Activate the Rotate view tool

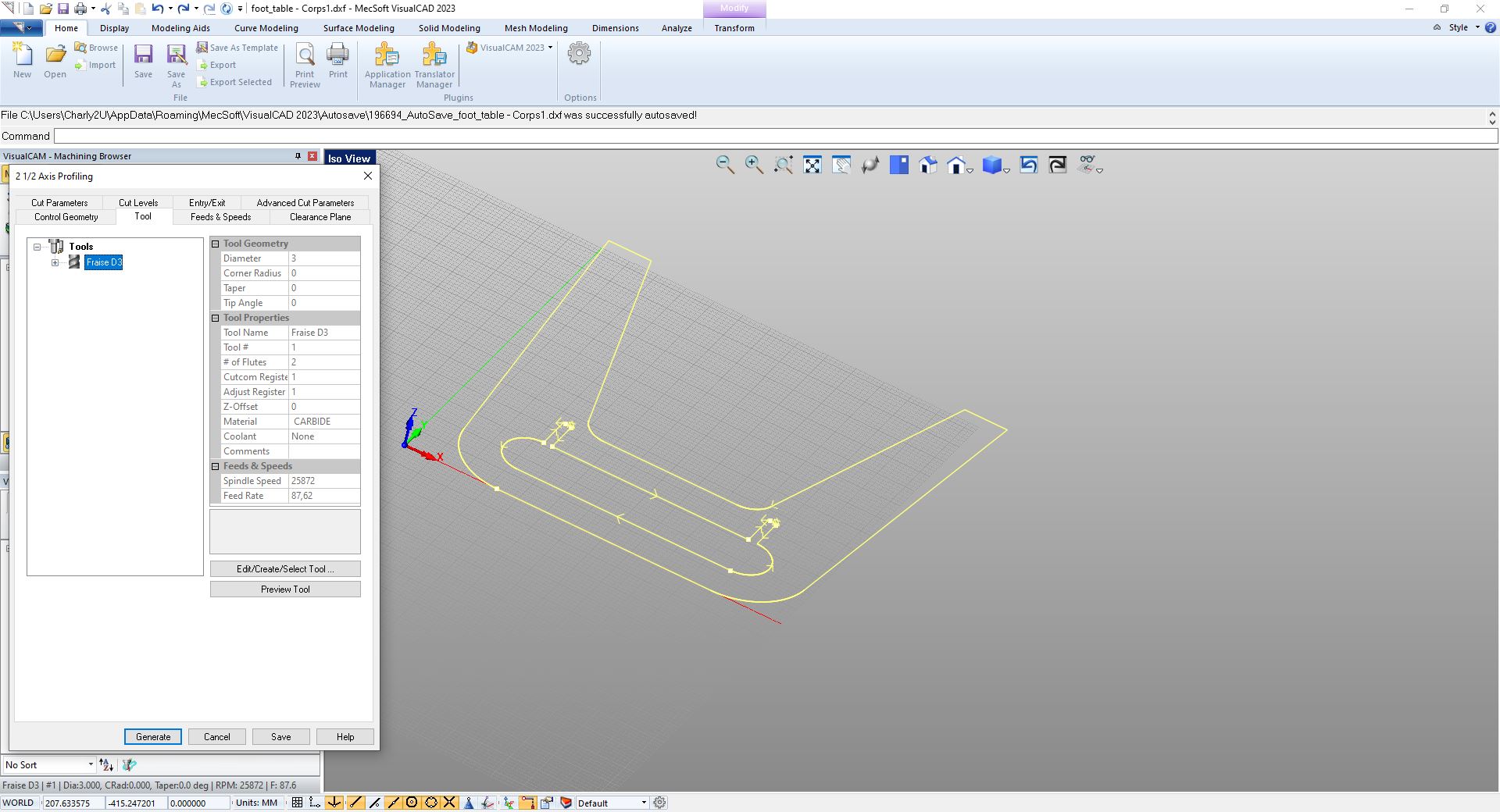point(870,165)
